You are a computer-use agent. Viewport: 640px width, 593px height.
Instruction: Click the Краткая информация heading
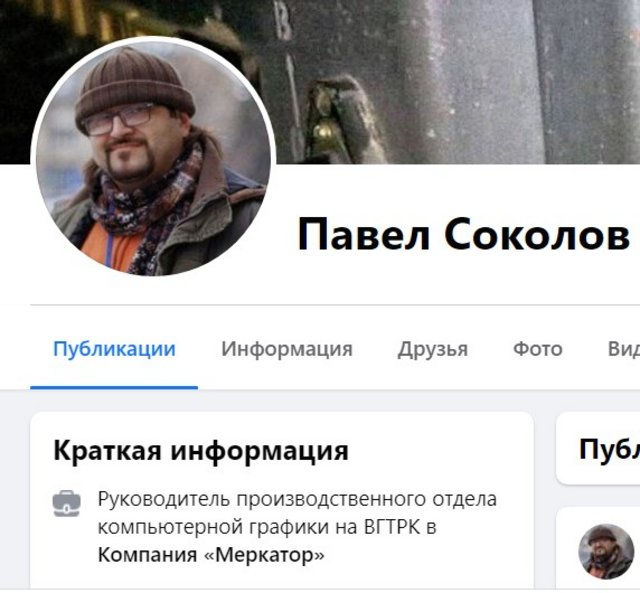[x=201, y=451]
